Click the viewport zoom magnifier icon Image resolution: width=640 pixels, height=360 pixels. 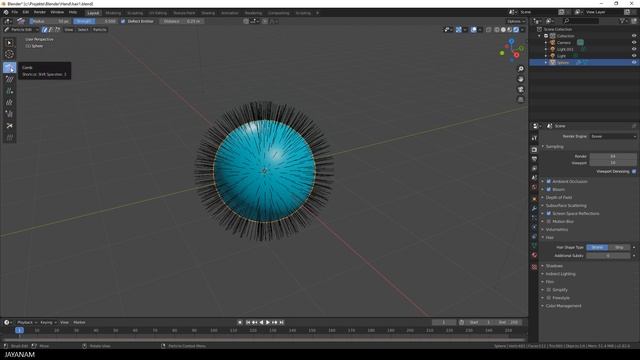click(520, 69)
